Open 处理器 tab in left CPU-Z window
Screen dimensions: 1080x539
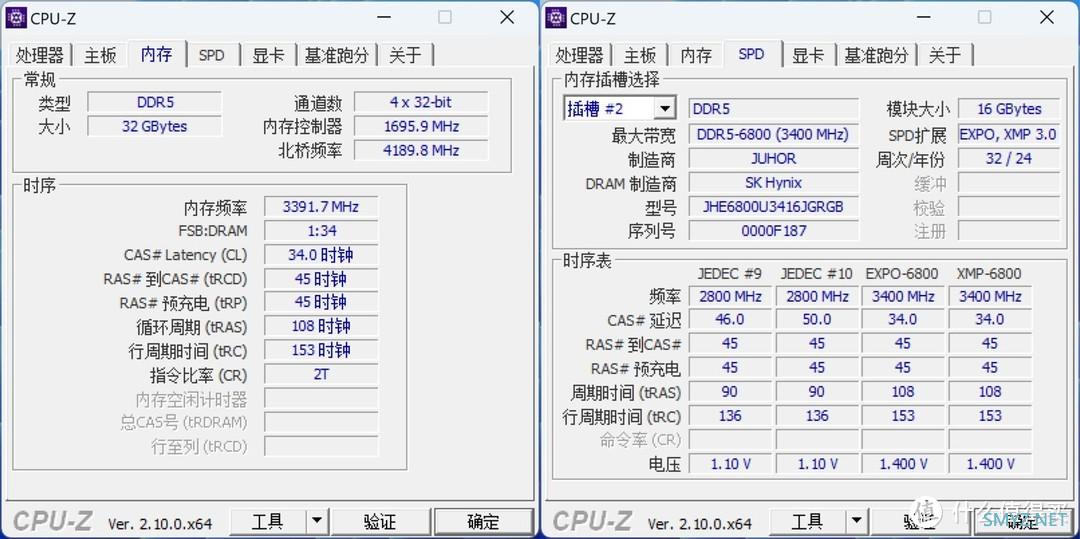[x=40, y=55]
